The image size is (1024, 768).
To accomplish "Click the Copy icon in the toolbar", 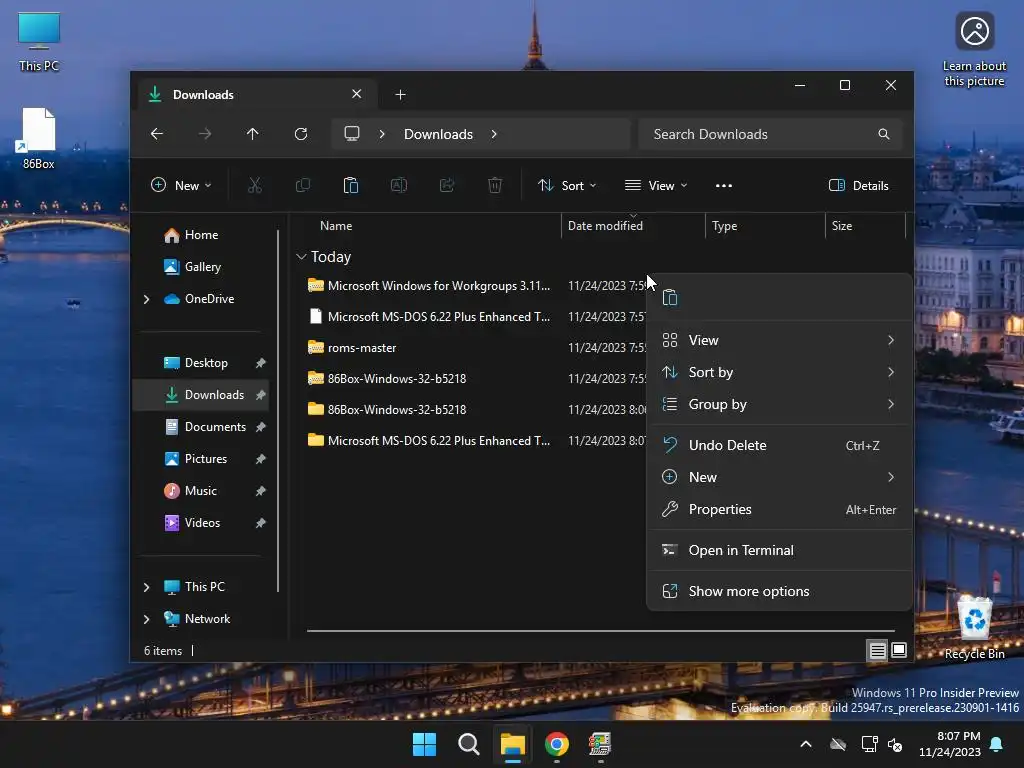I will pyautogui.click(x=302, y=185).
